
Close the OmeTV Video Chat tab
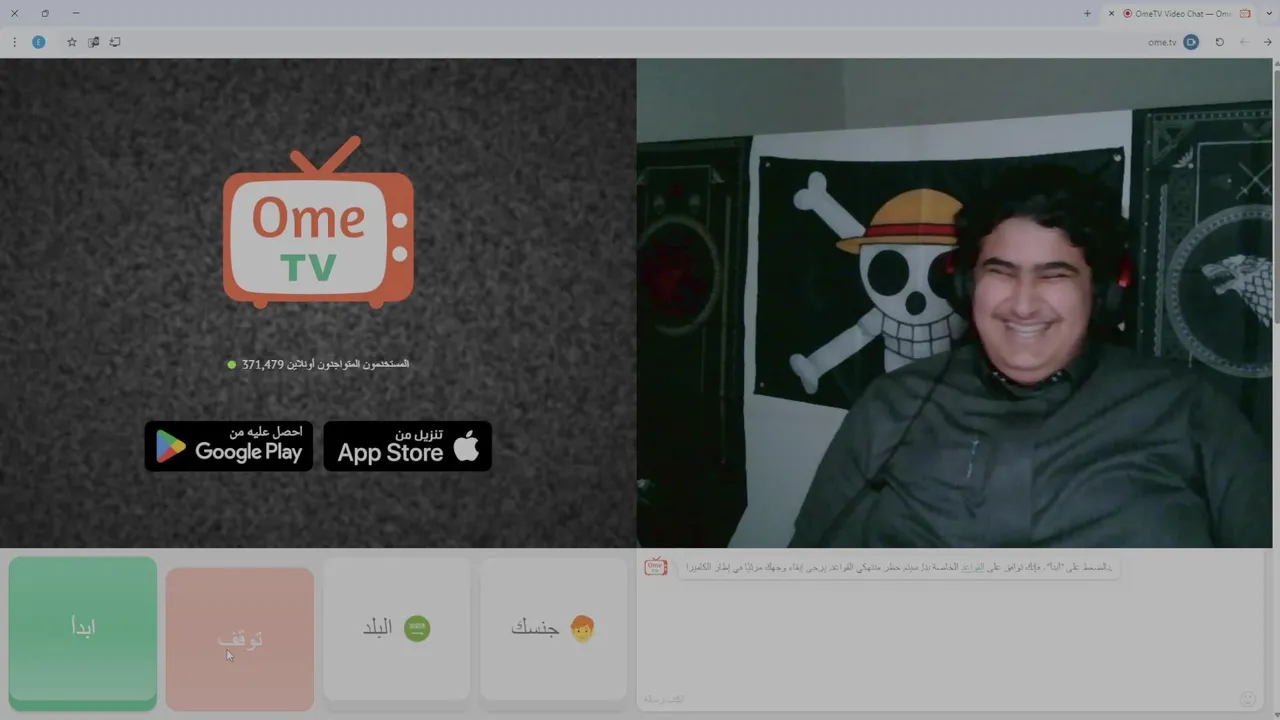click(x=1111, y=14)
